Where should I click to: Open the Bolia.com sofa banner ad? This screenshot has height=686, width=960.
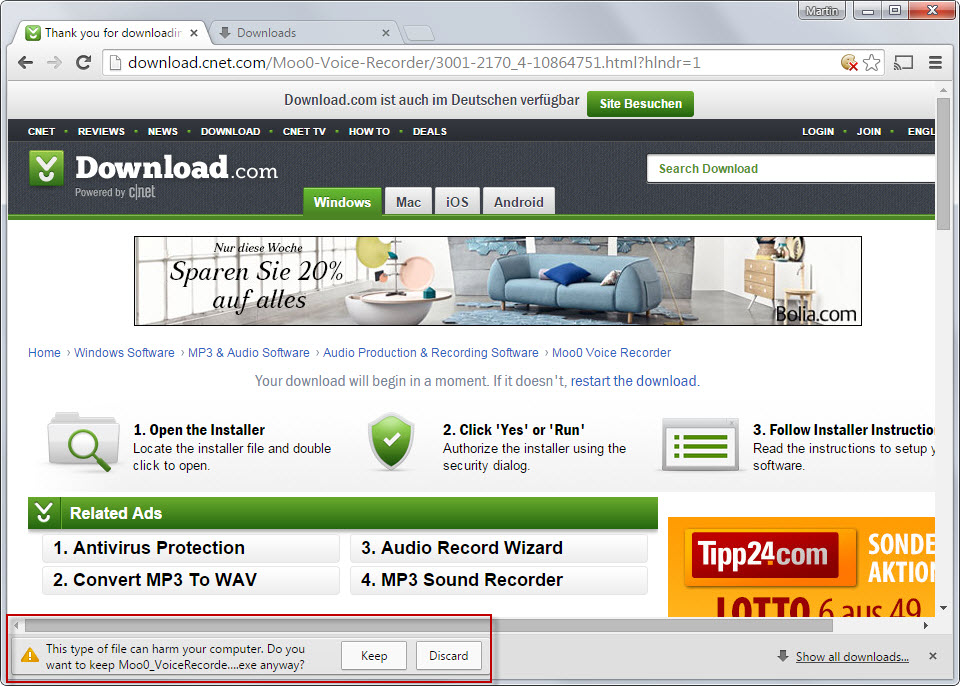tap(498, 281)
